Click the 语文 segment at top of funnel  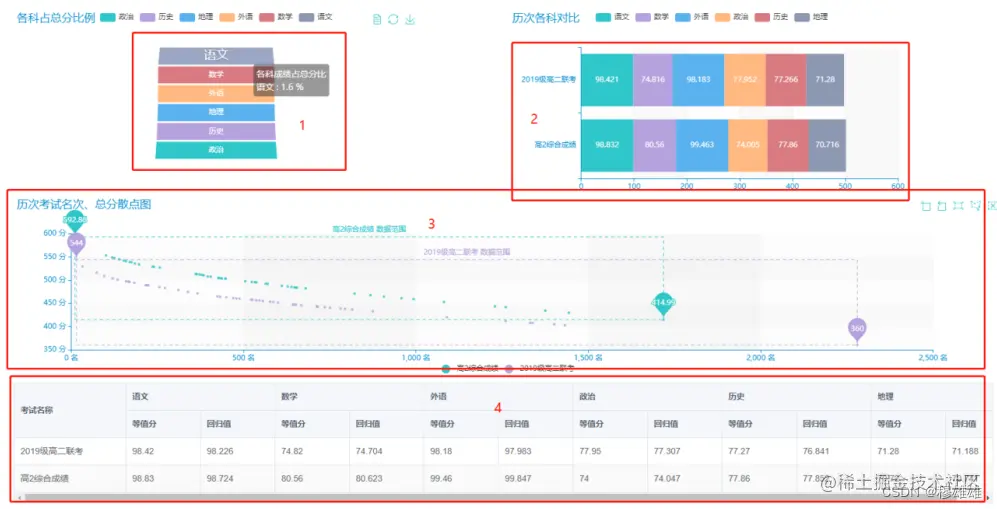coord(216,55)
